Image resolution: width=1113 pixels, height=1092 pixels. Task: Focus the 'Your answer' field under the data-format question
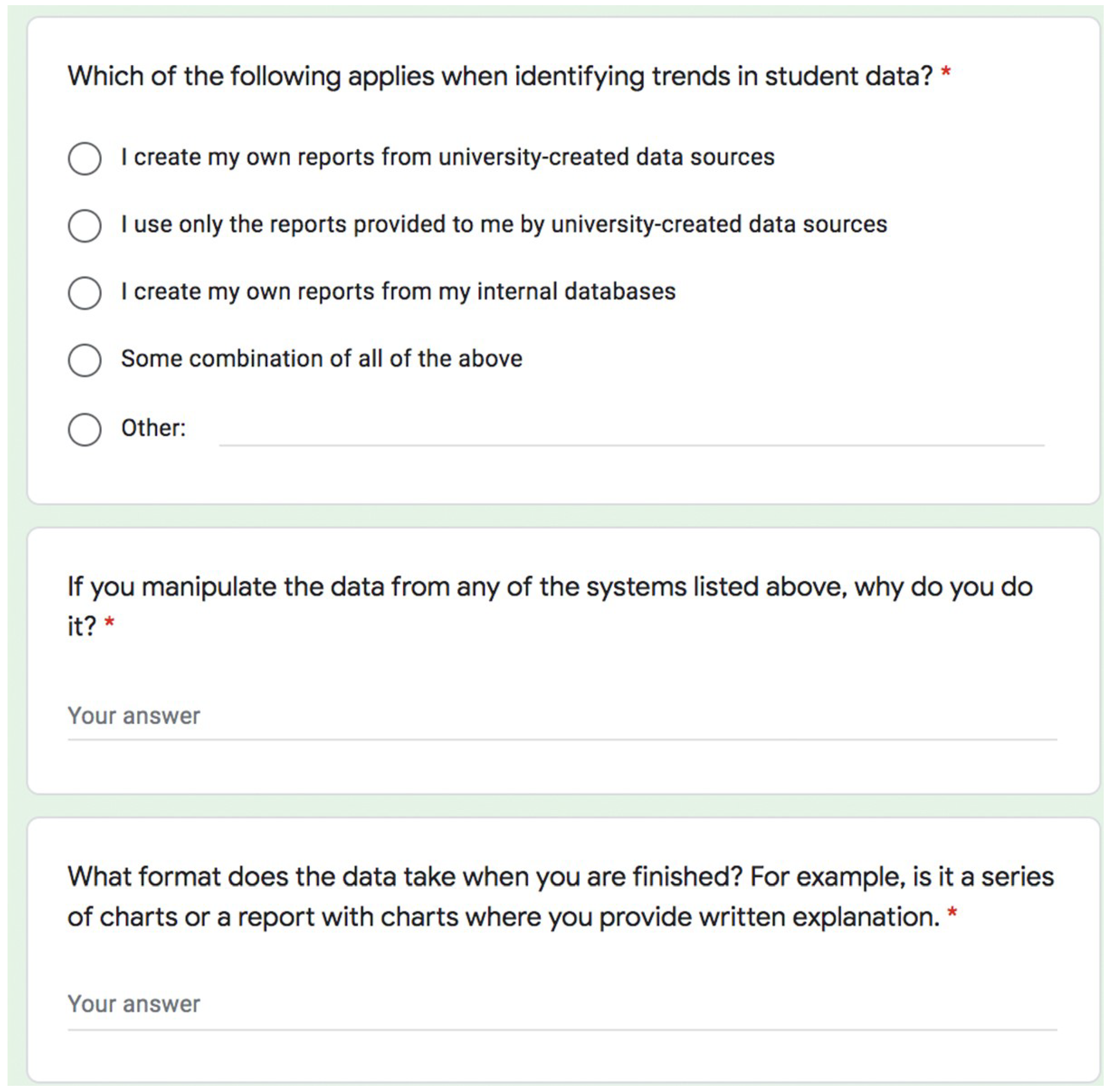pyautogui.click(x=562, y=1005)
